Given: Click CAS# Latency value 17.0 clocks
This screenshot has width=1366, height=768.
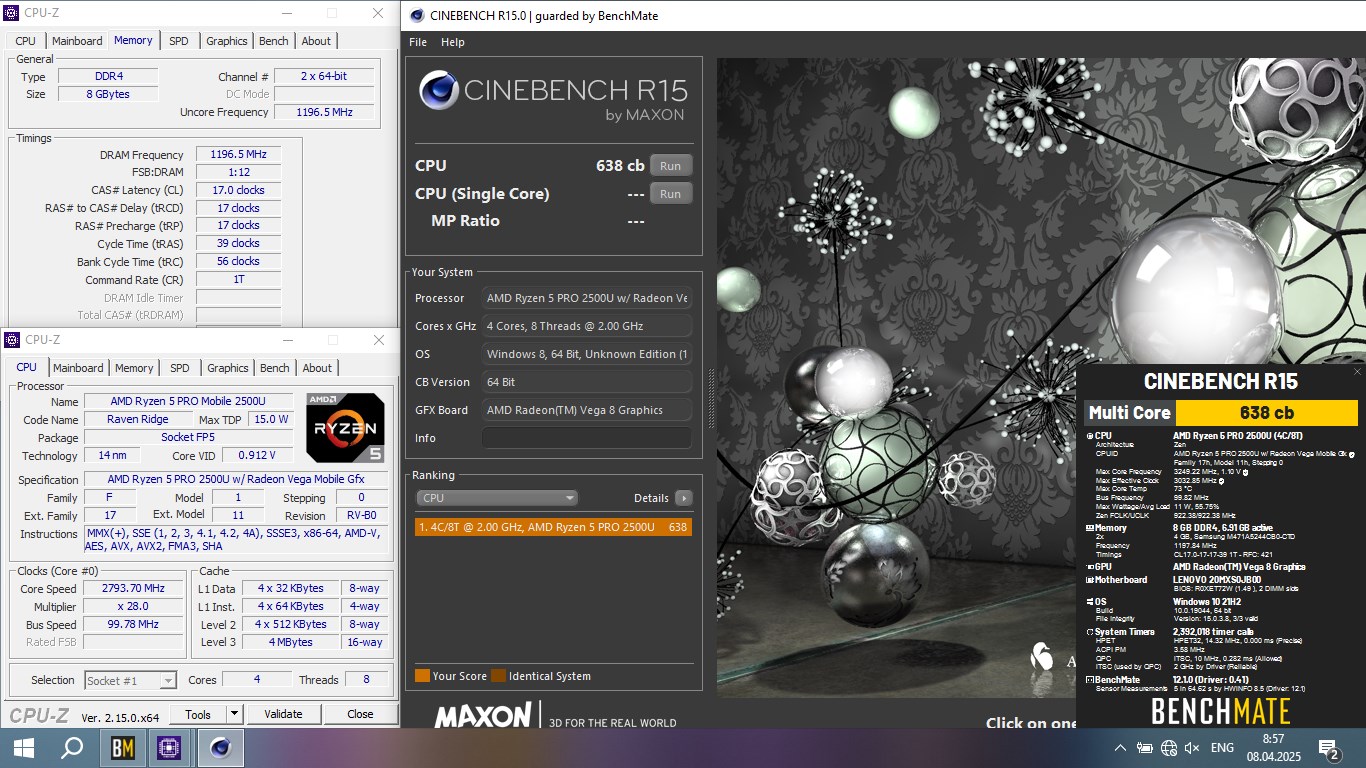Looking at the screenshot, I should pos(238,190).
